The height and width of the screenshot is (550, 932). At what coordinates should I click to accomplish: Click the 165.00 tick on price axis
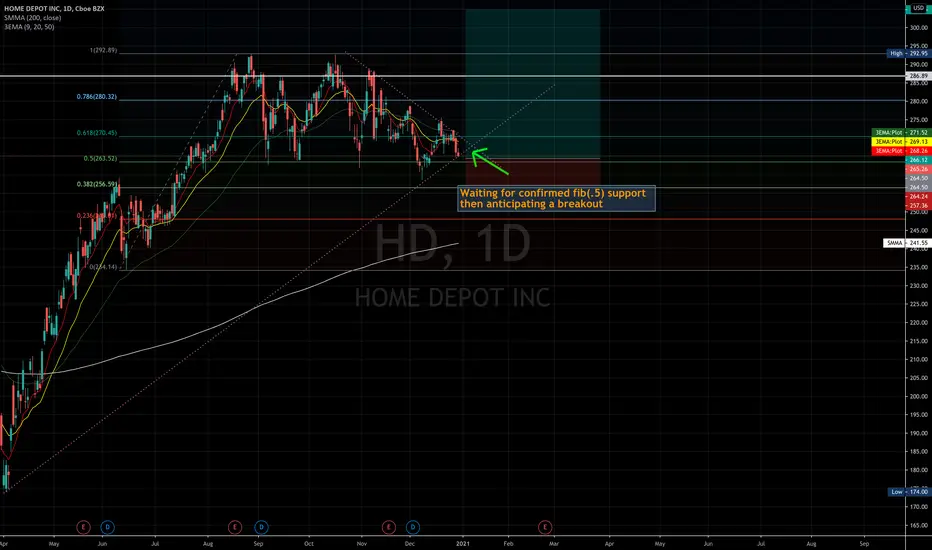(x=918, y=525)
